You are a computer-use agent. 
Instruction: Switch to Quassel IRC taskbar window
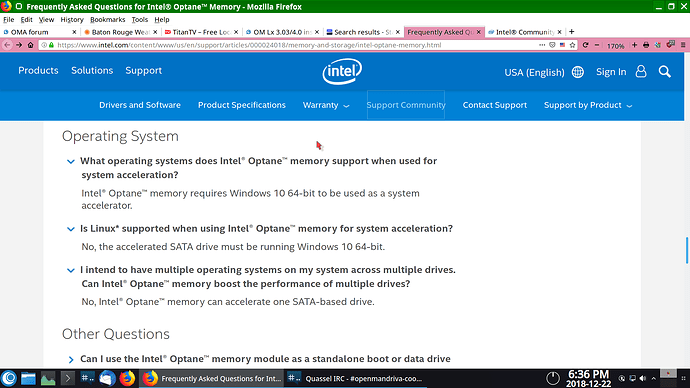pos(356,378)
